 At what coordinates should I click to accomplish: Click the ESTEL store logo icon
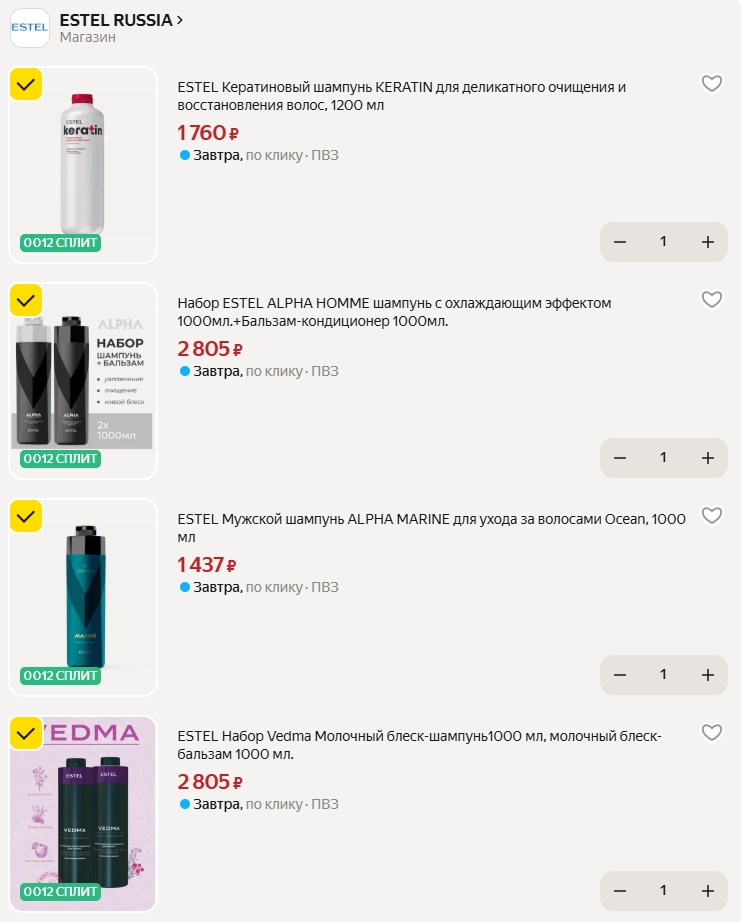[x=30, y=28]
